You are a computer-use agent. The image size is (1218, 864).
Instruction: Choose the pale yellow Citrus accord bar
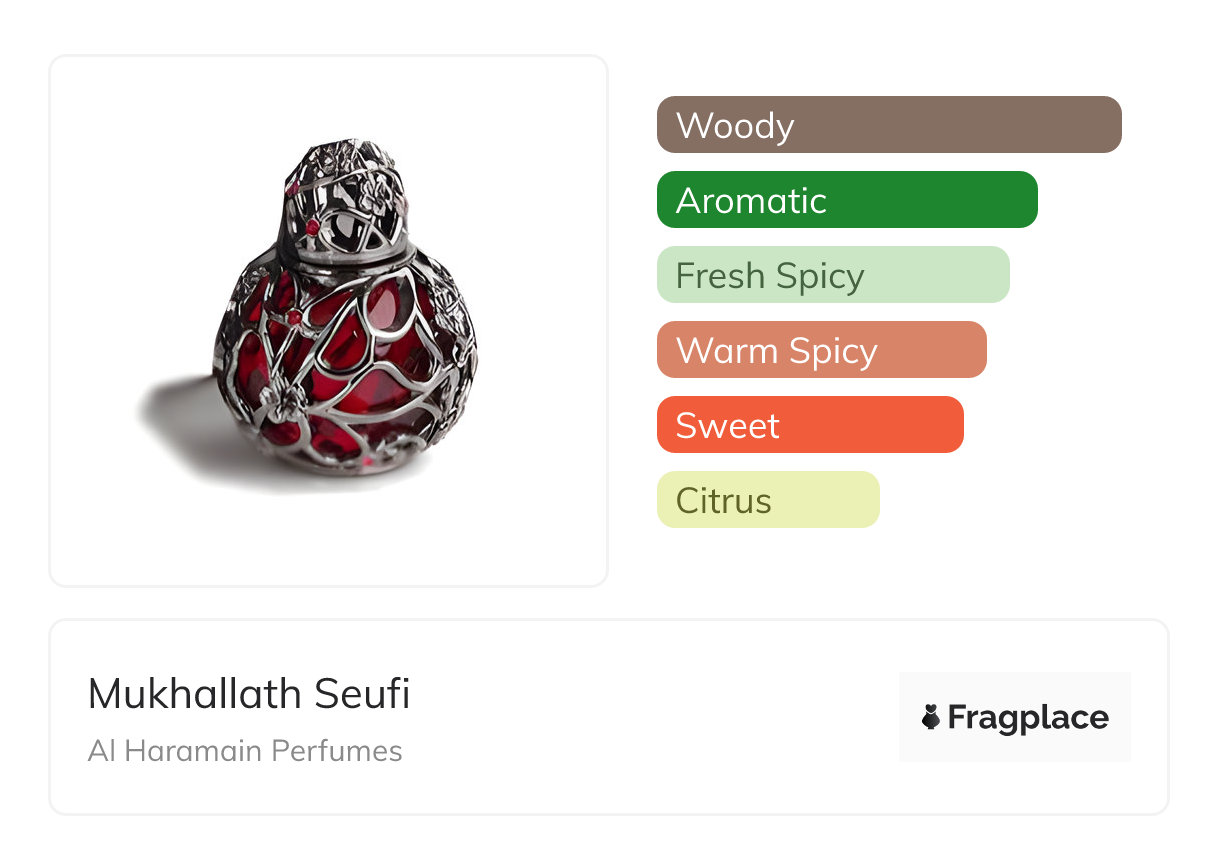768,500
